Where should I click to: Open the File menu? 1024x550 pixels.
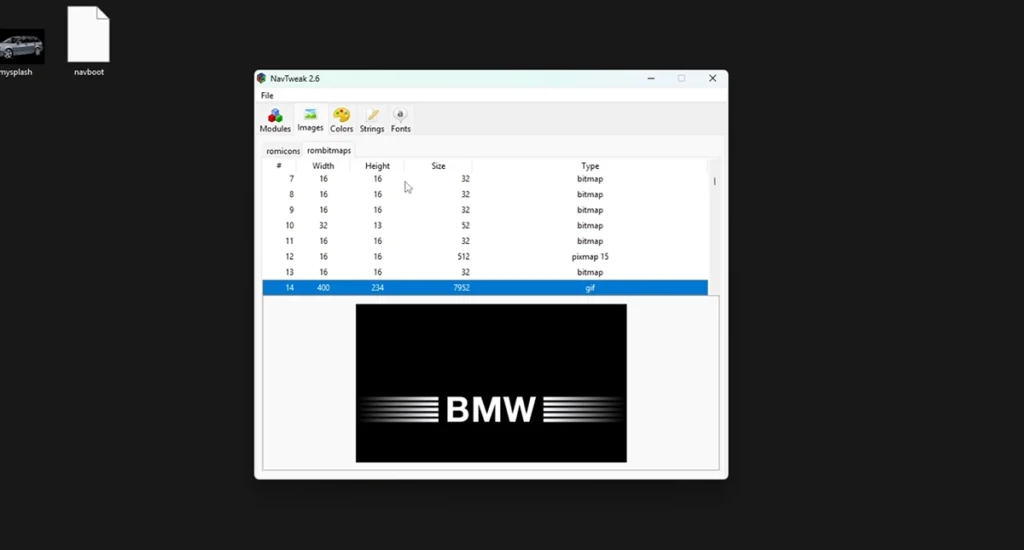[x=267, y=95]
